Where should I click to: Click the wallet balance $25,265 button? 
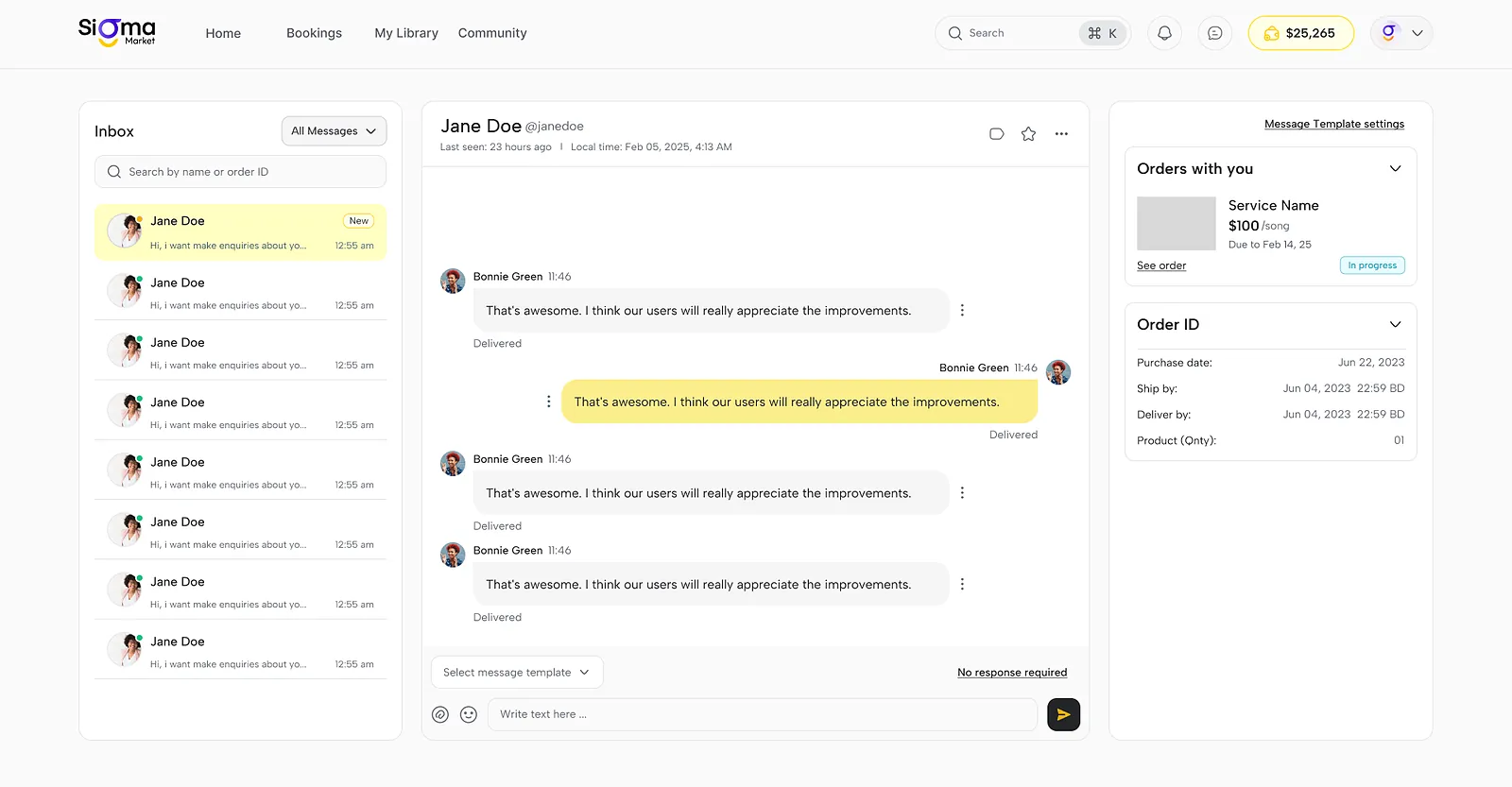click(x=1300, y=33)
